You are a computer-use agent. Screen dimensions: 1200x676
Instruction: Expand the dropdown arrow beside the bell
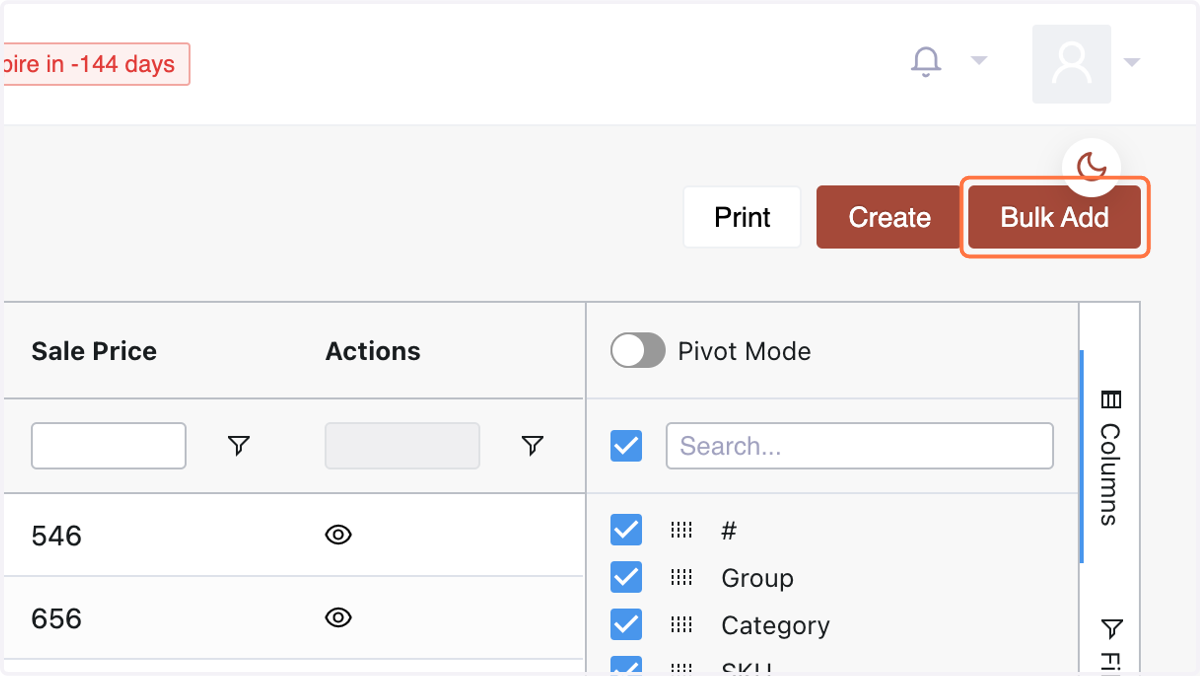coord(979,61)
